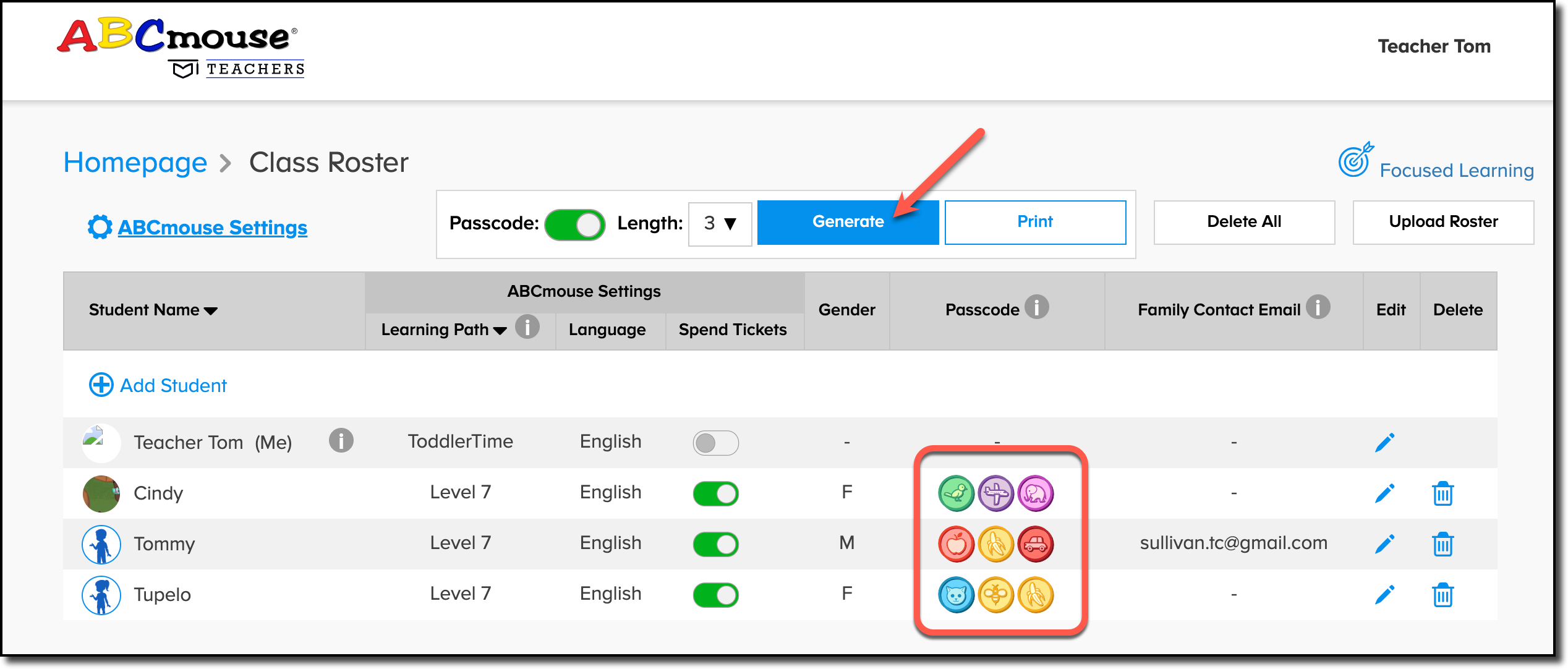Disable the Passcode toggle

[575, 224]
